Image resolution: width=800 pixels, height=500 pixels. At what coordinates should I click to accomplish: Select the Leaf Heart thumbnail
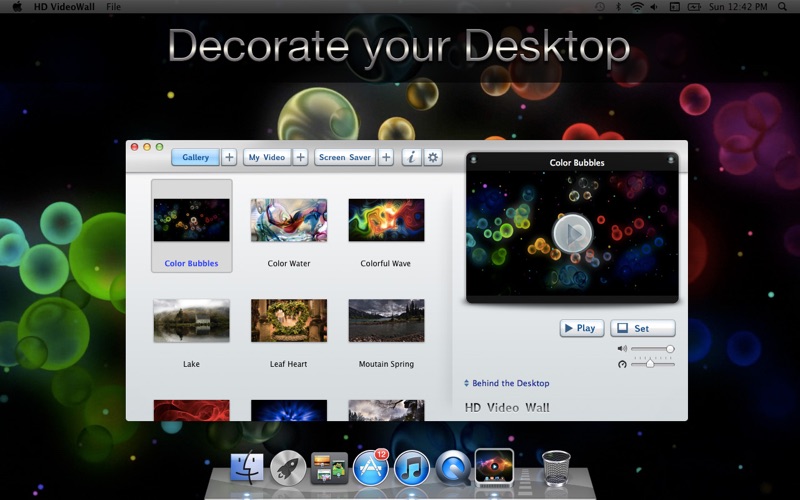tap(289, 320)
